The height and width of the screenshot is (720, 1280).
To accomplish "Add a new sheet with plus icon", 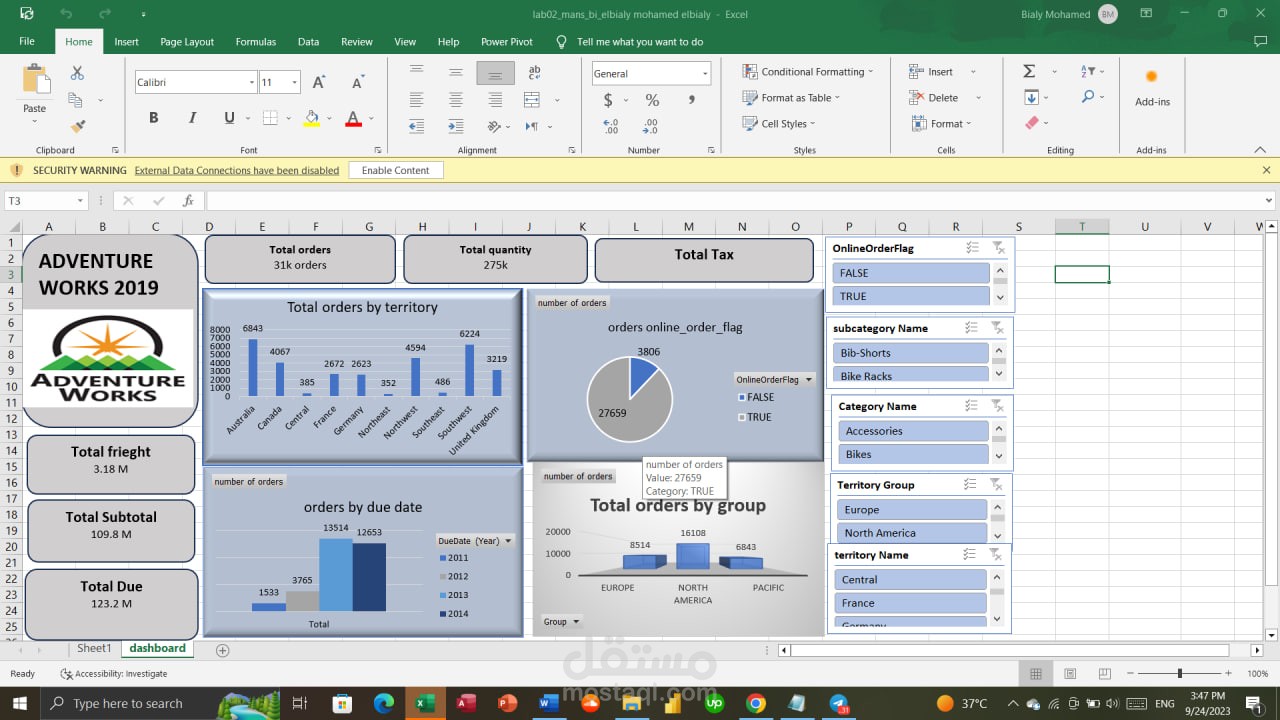I will coord(222,650).
